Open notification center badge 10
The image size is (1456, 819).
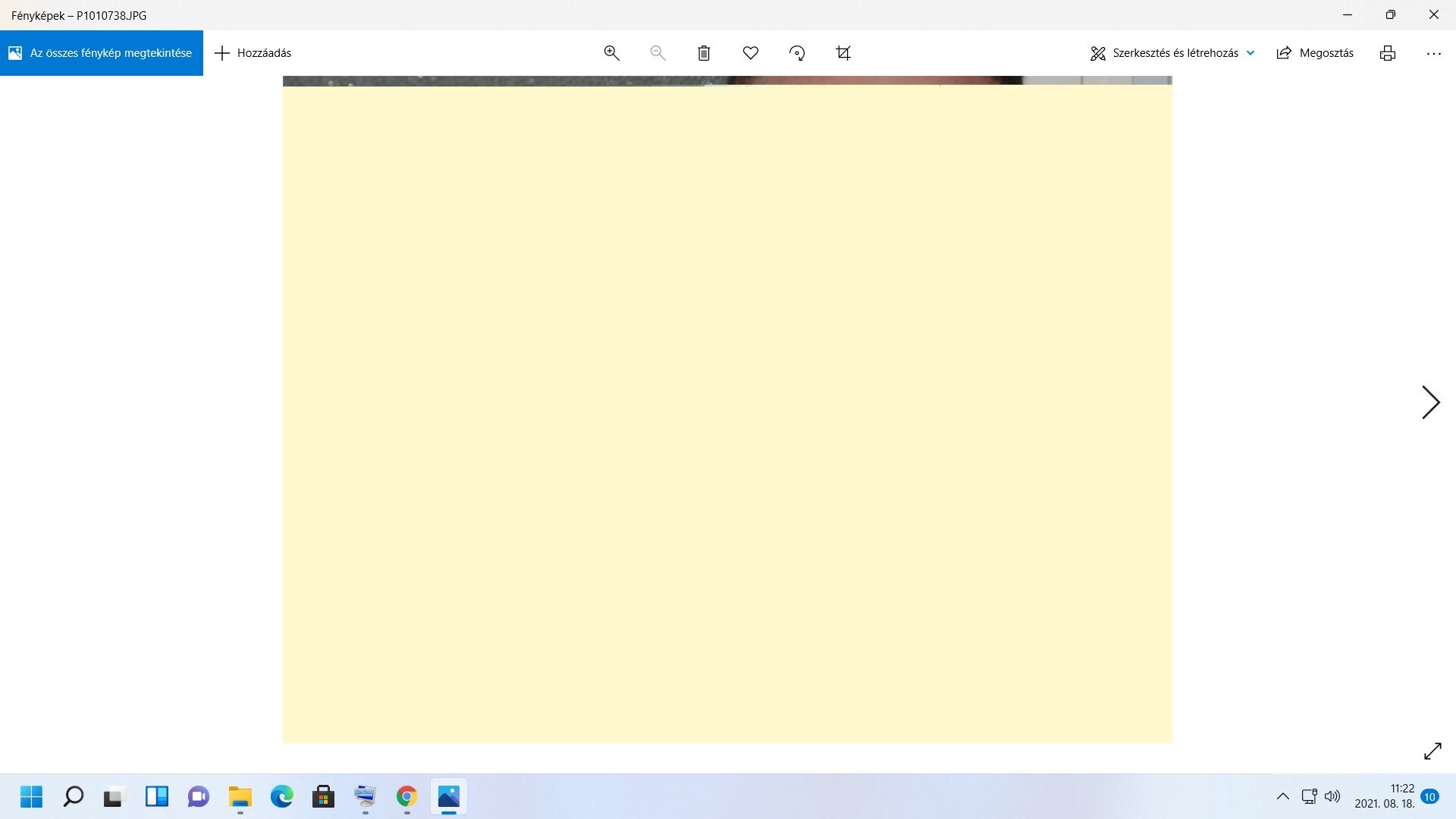point(1430,797)
